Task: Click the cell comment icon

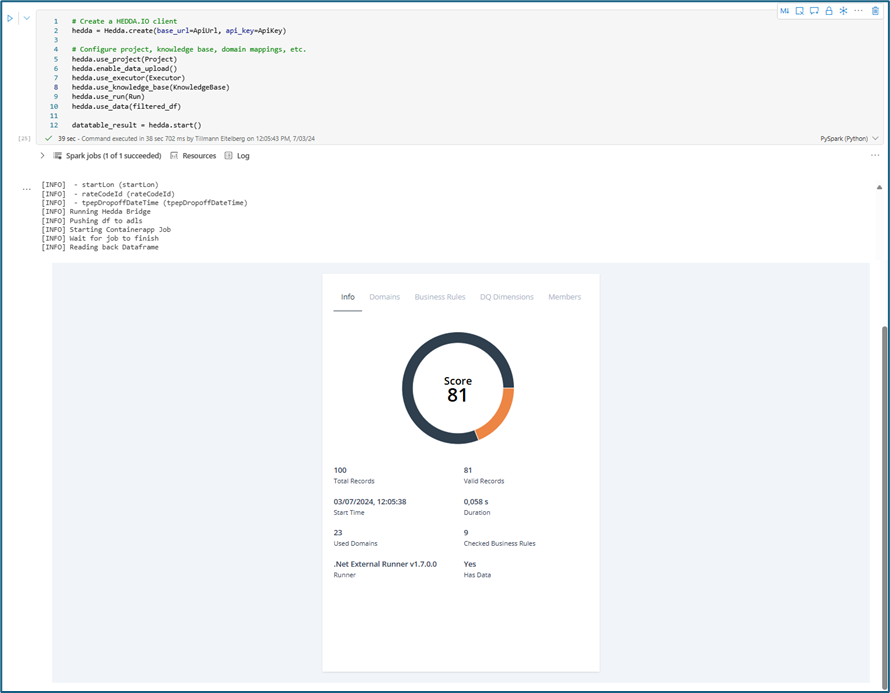Action: [814, 11]
